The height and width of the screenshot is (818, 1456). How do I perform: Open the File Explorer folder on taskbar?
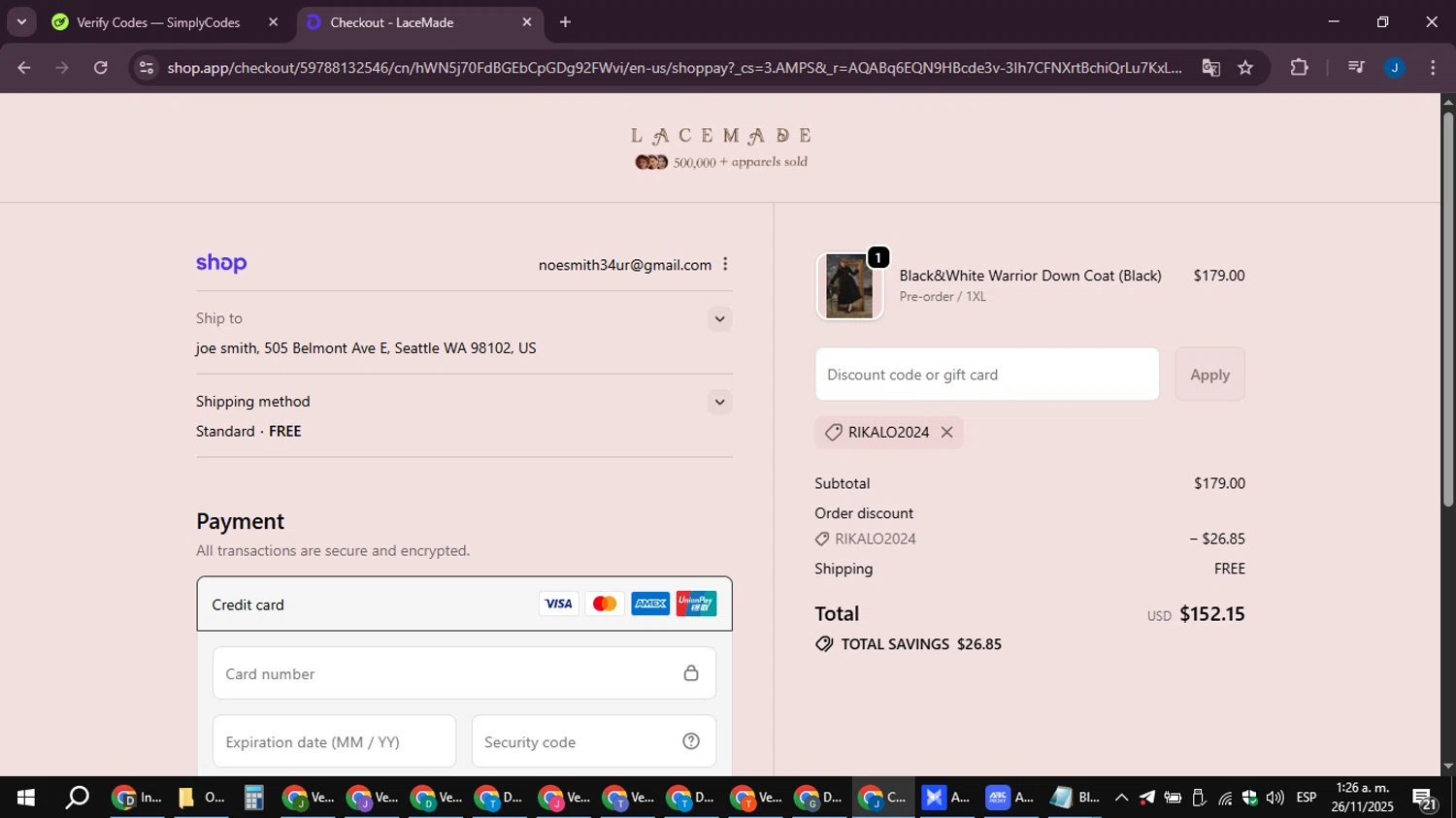click(200, 798)
